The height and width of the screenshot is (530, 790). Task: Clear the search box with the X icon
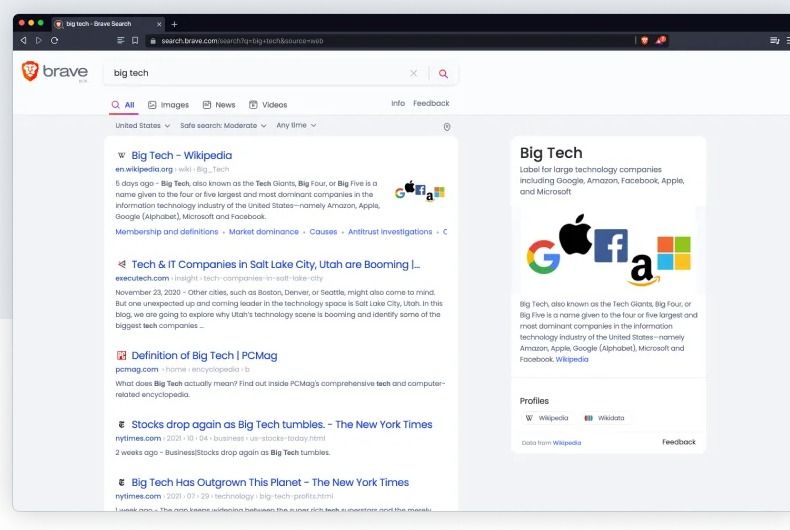tap(413, 73)
